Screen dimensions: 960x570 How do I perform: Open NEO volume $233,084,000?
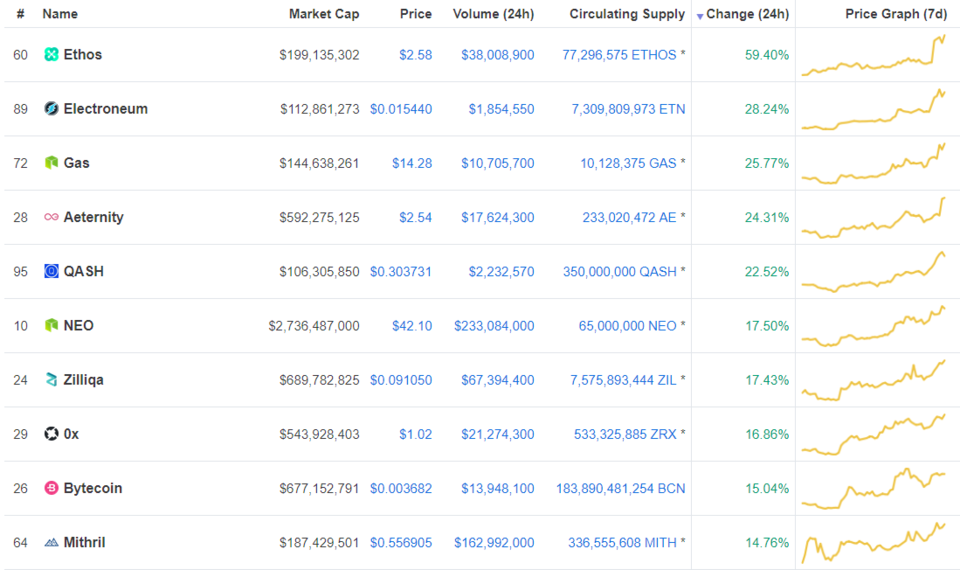tap(494, 326)
